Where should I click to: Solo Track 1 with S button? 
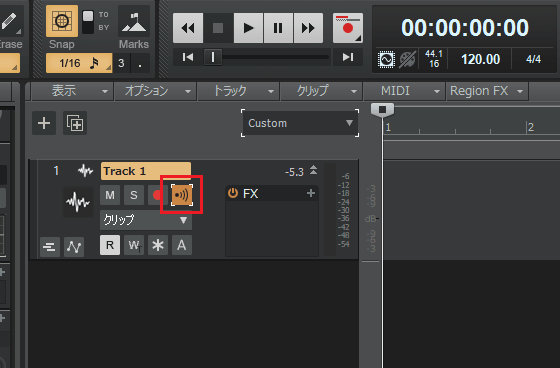click(134, 195)
